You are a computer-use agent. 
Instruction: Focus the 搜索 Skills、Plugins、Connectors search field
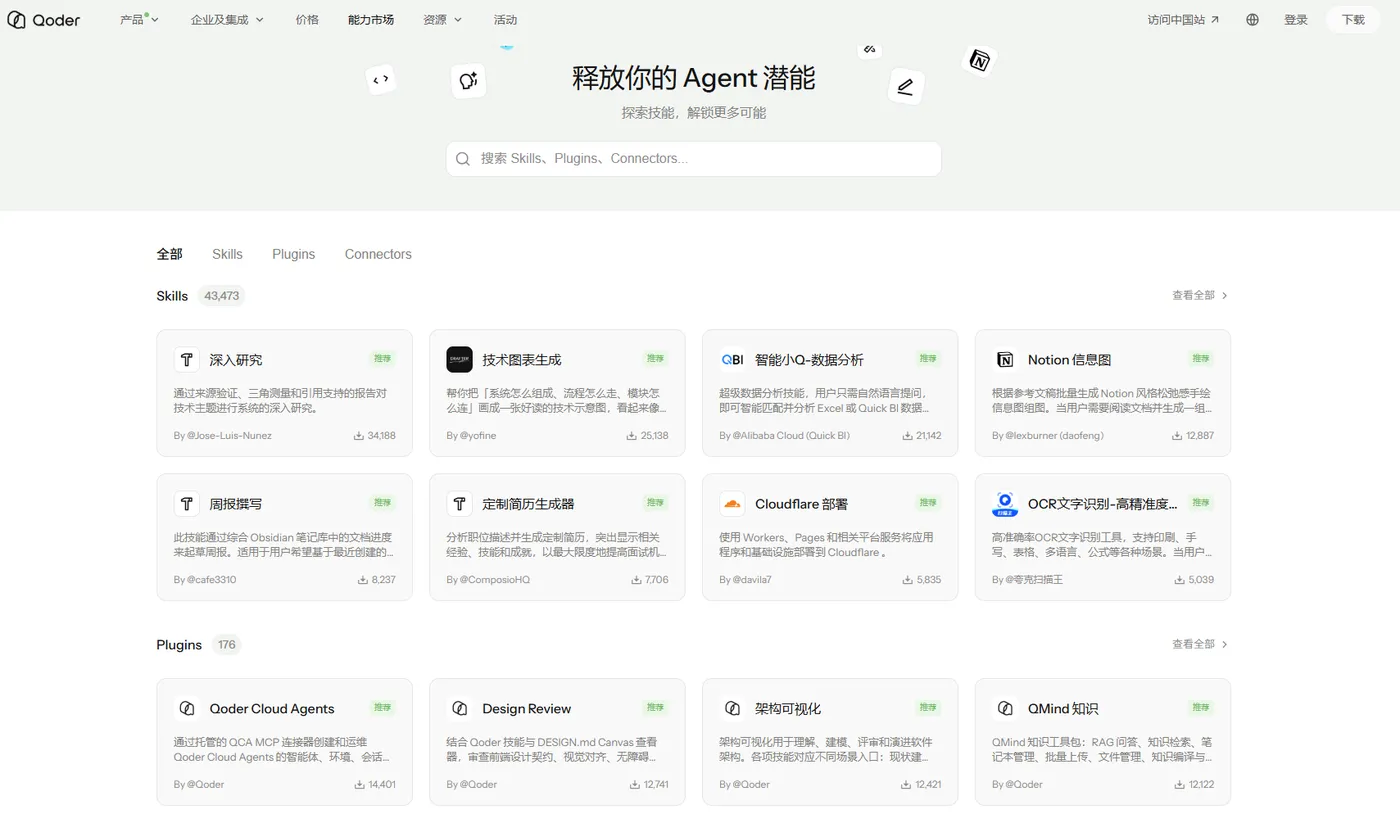point(693,159)
